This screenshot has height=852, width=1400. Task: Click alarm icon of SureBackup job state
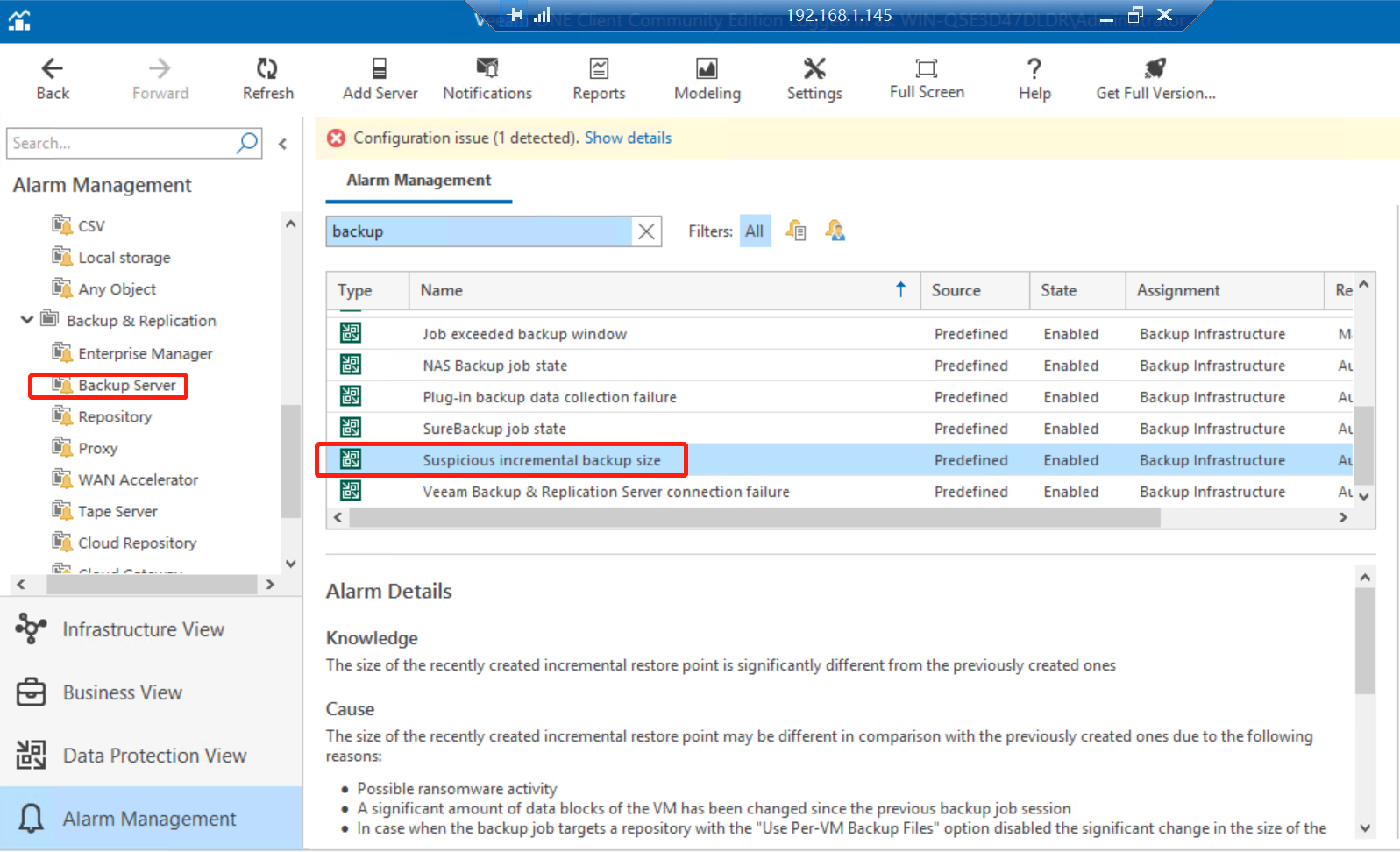[x=351, y=428]
